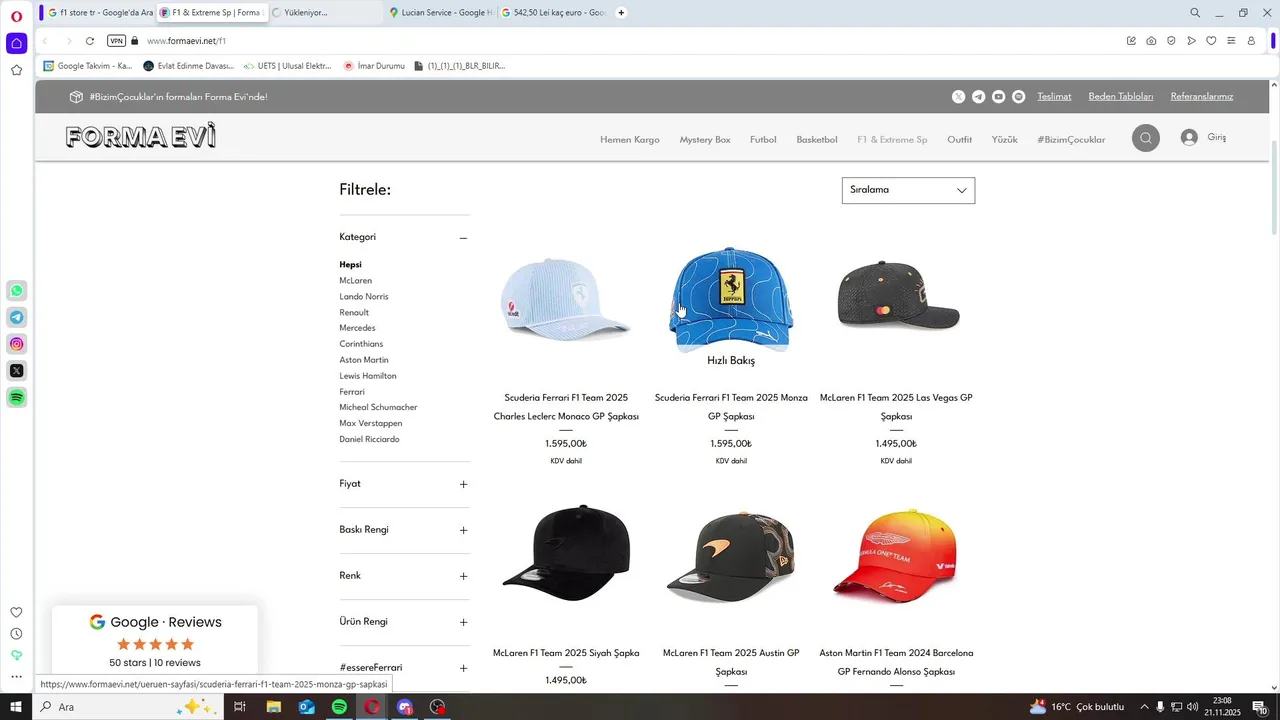Click the Opera menu logo
Image resolution: width=1280 pixels, height=720 pixels.
coord(17,15)
